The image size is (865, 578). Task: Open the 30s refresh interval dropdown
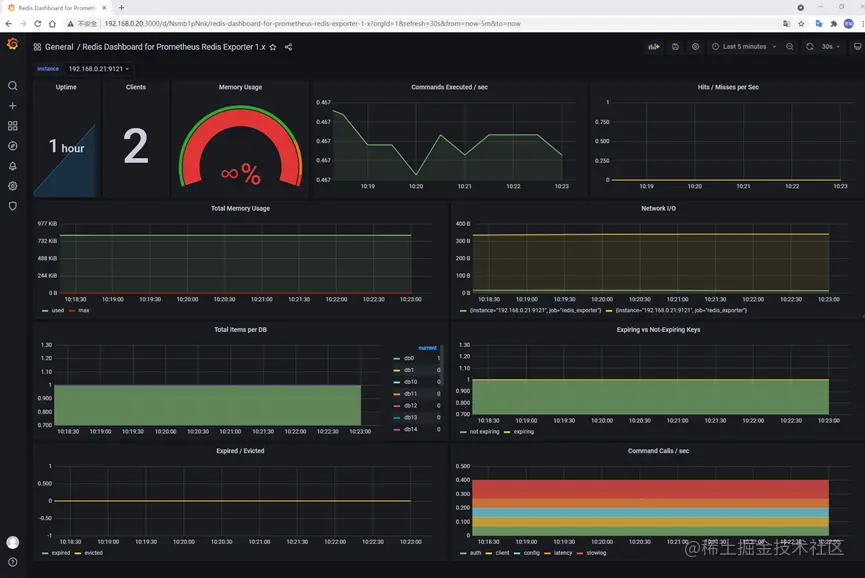tap(830, 47)
